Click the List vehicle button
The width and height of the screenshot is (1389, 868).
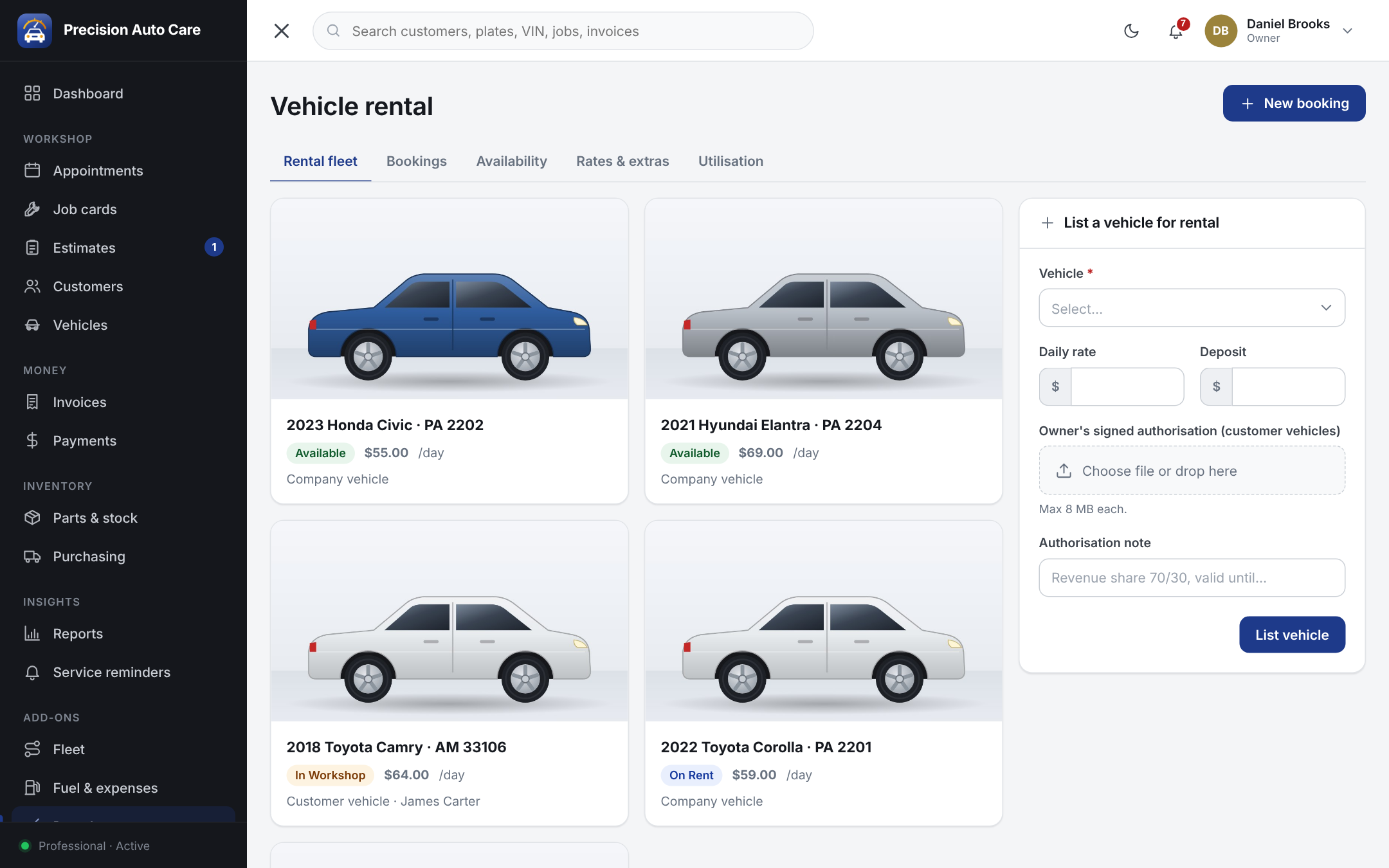click(x=1292, y=635)
